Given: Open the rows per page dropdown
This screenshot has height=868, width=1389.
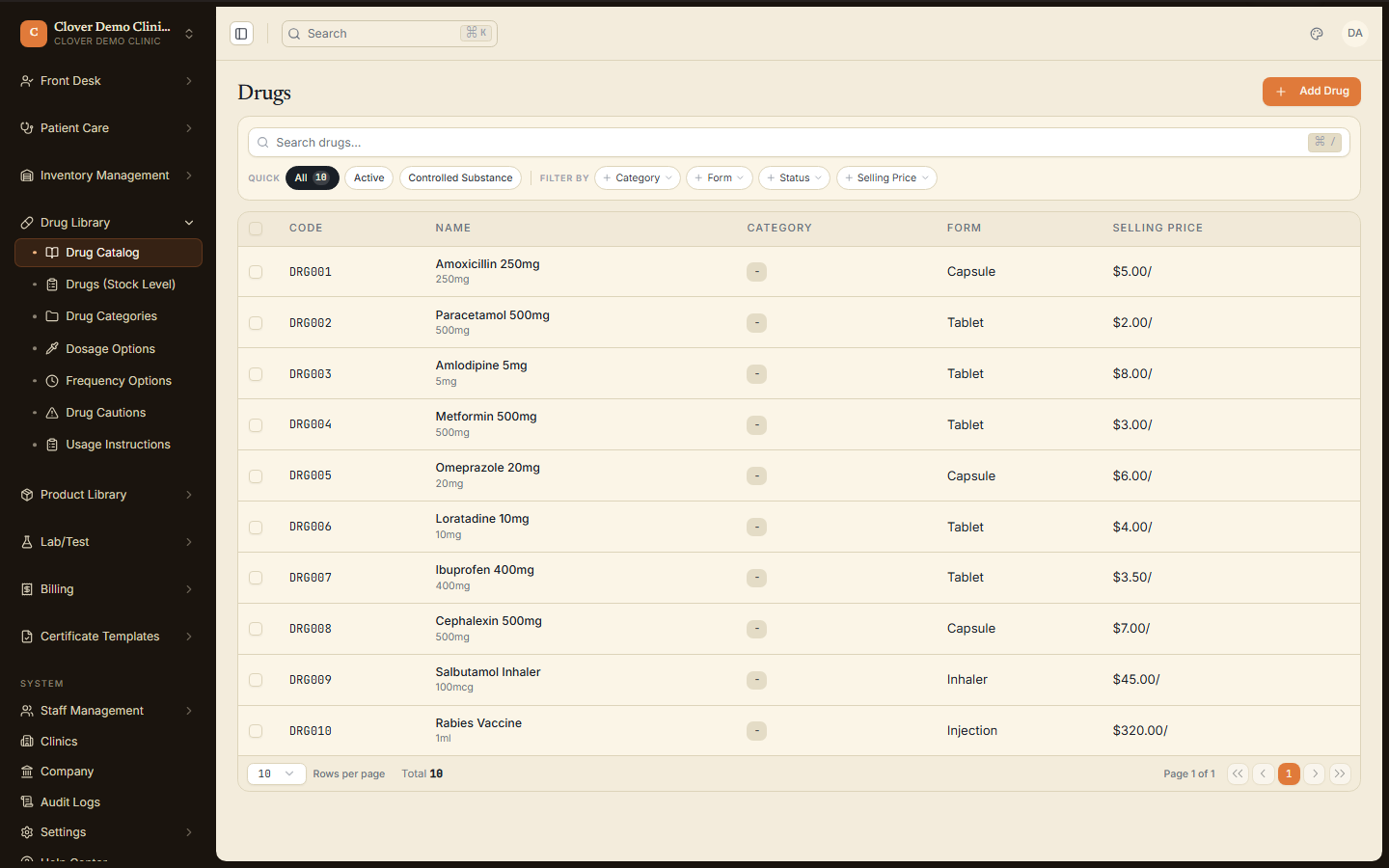Looking at the screenshot, I should (x=277, y=773).
